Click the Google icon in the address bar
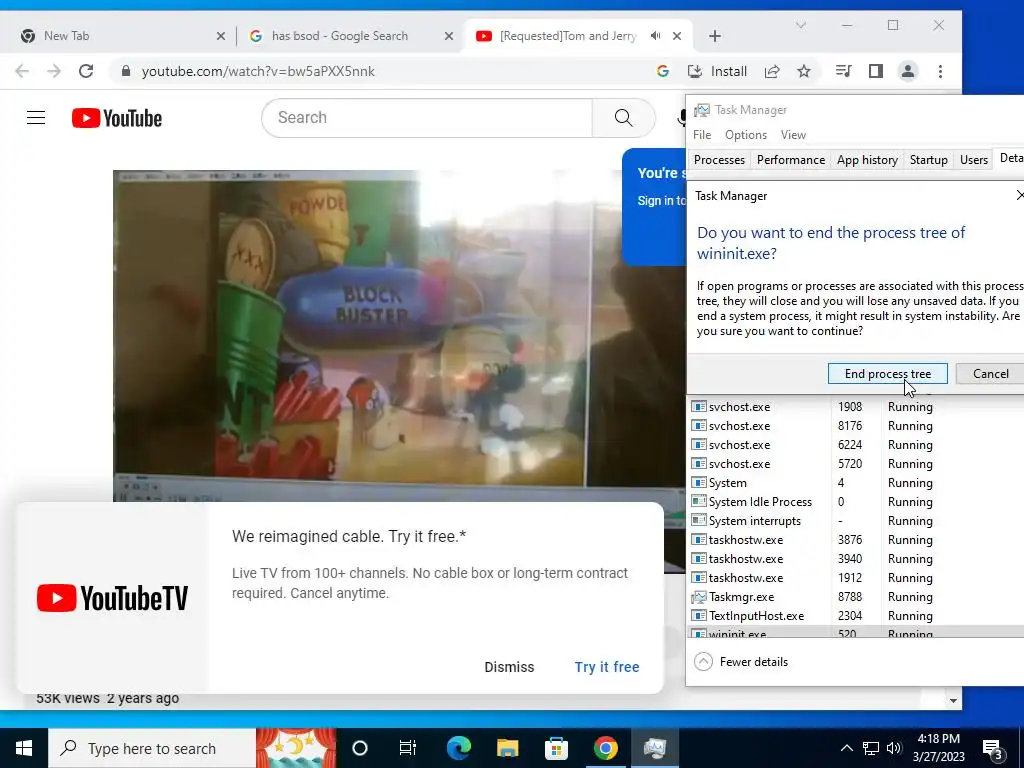 tap(663, 71)
